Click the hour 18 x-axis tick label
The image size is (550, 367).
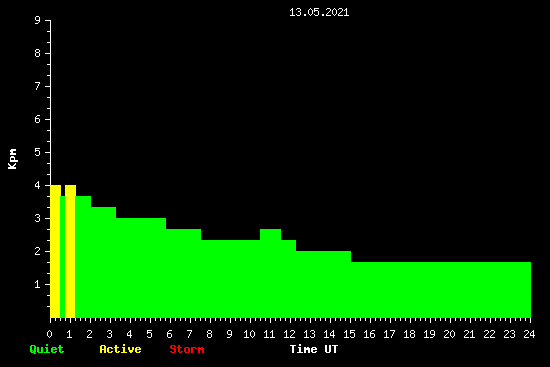[x=409, y=334]
